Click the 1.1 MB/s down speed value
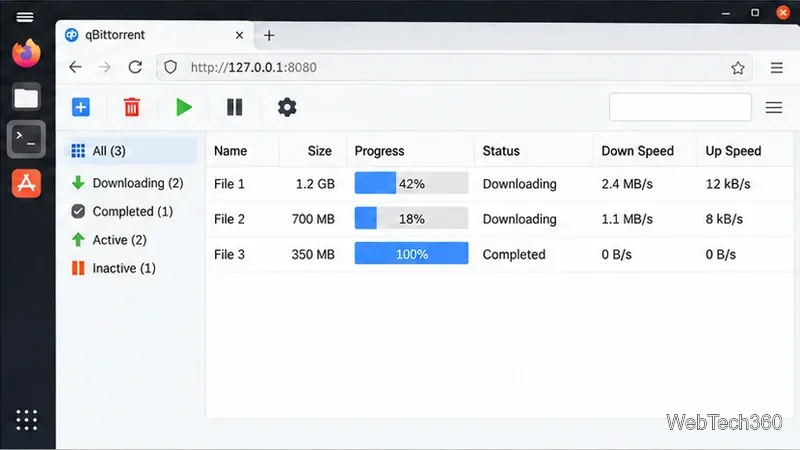Image resolution: width=800 pixels, height=450 pixels. [627, 219]
